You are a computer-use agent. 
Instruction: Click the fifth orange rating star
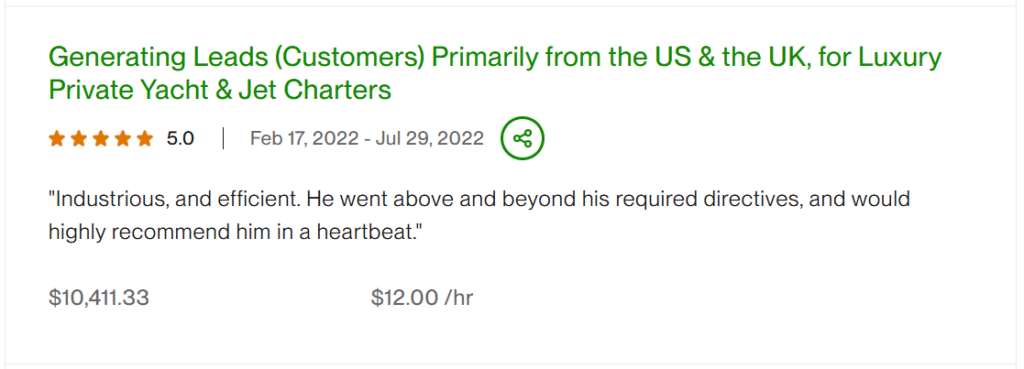tap(145, 138)
